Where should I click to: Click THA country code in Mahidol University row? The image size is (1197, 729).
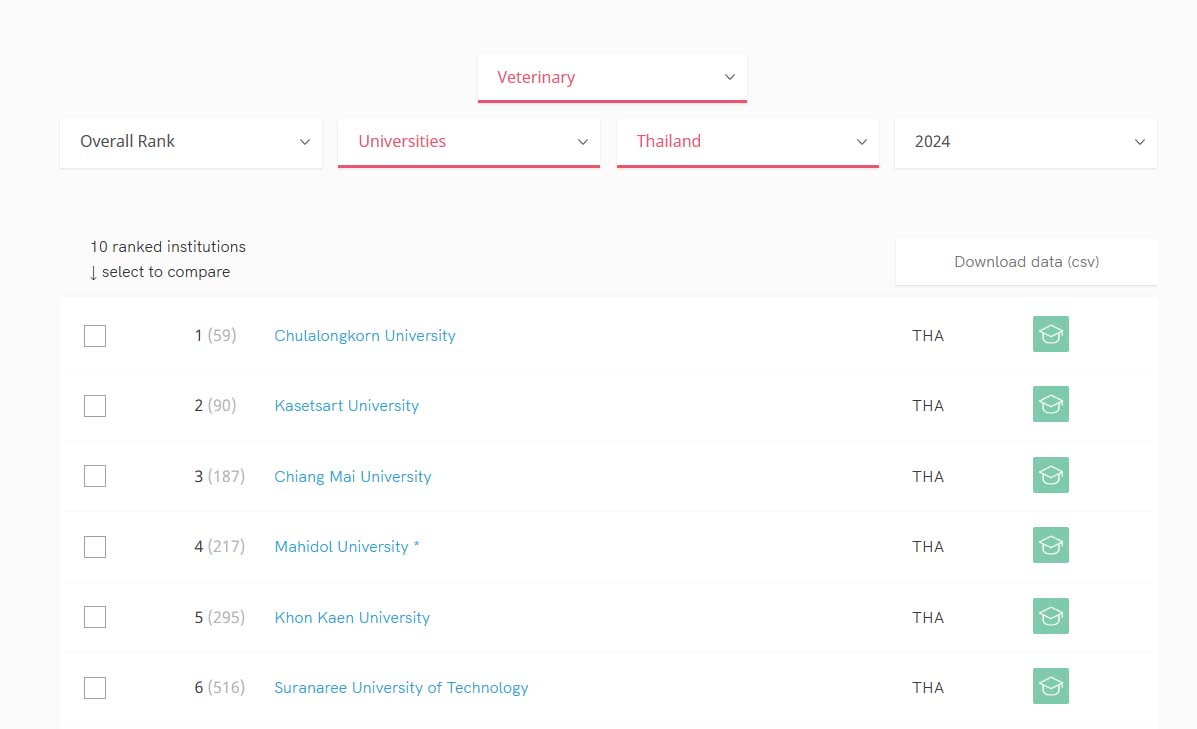tap(928, 547)
